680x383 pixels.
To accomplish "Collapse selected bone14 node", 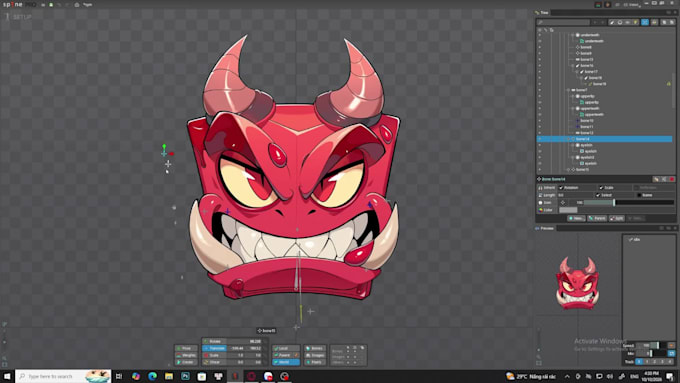I will pos(568,139).
